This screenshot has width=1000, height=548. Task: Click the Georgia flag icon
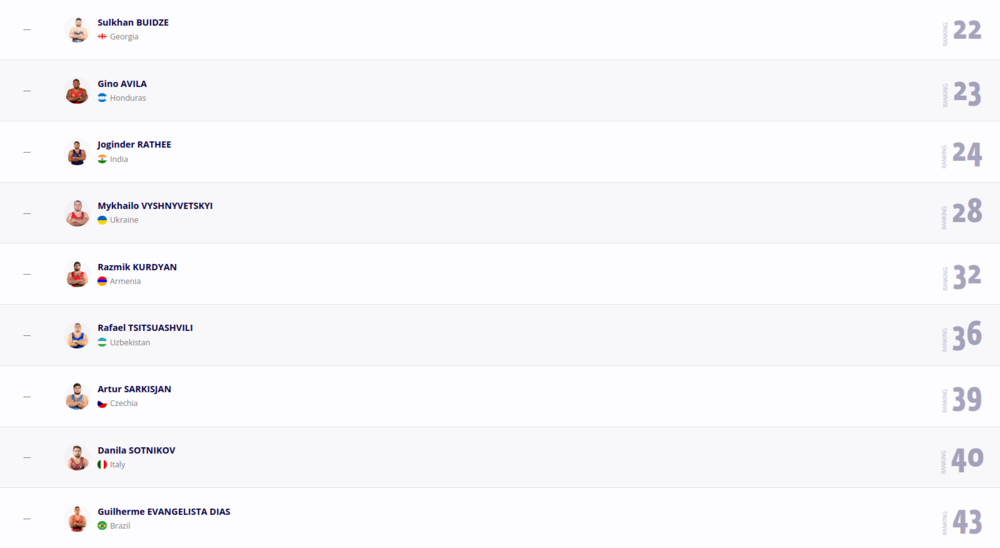102,36
